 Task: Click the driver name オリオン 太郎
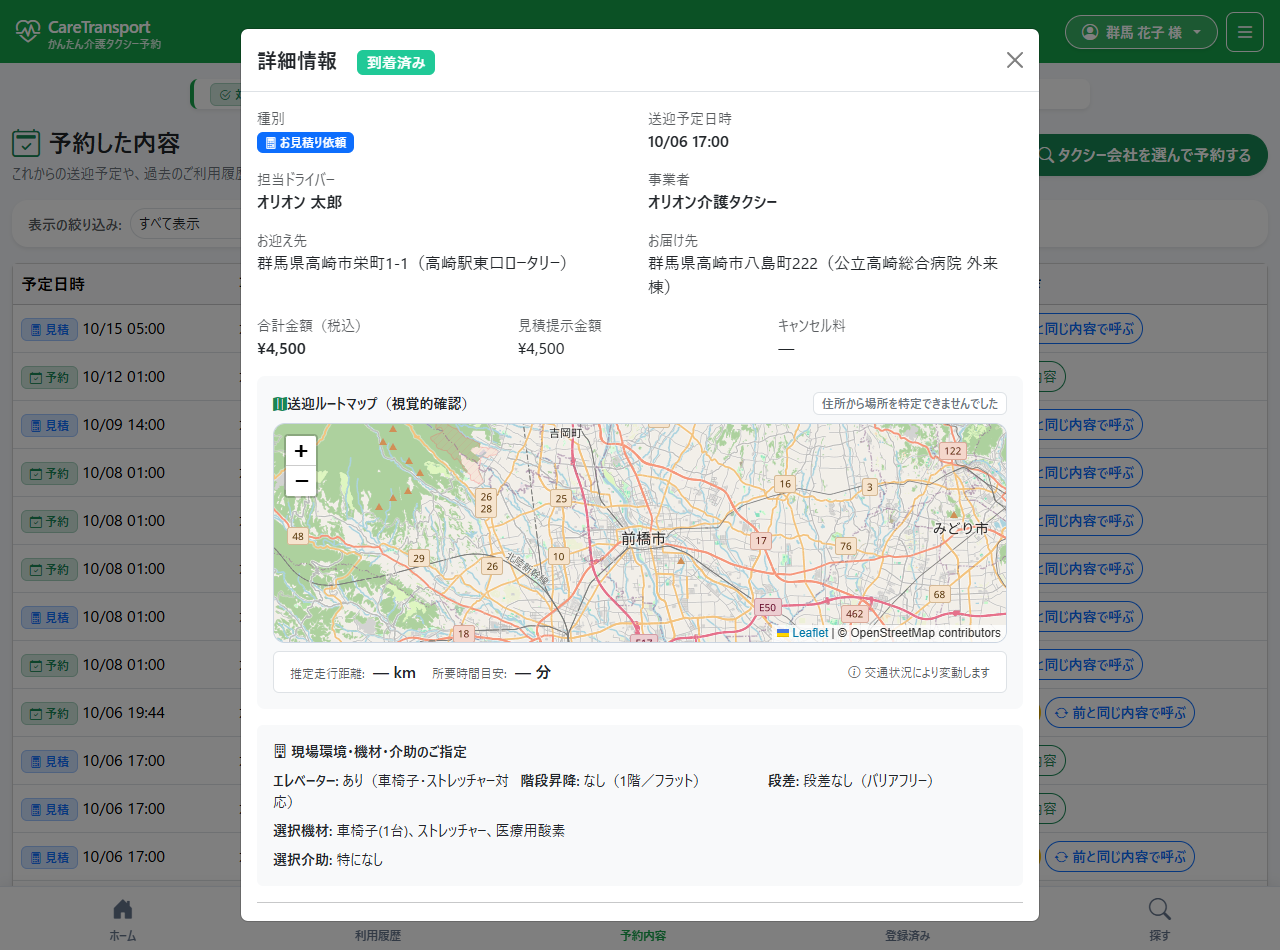tap(299, 203)
